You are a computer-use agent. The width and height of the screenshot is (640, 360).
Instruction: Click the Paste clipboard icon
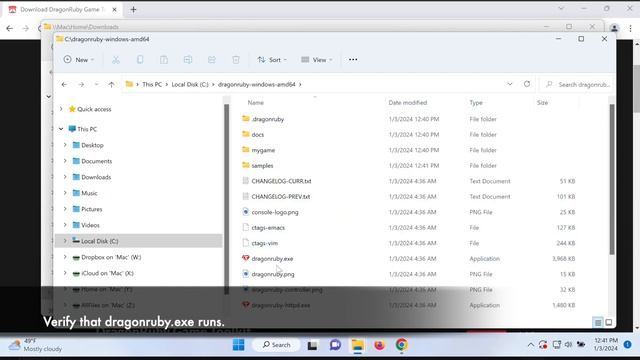pyautogui.click(x=164, y=60)
